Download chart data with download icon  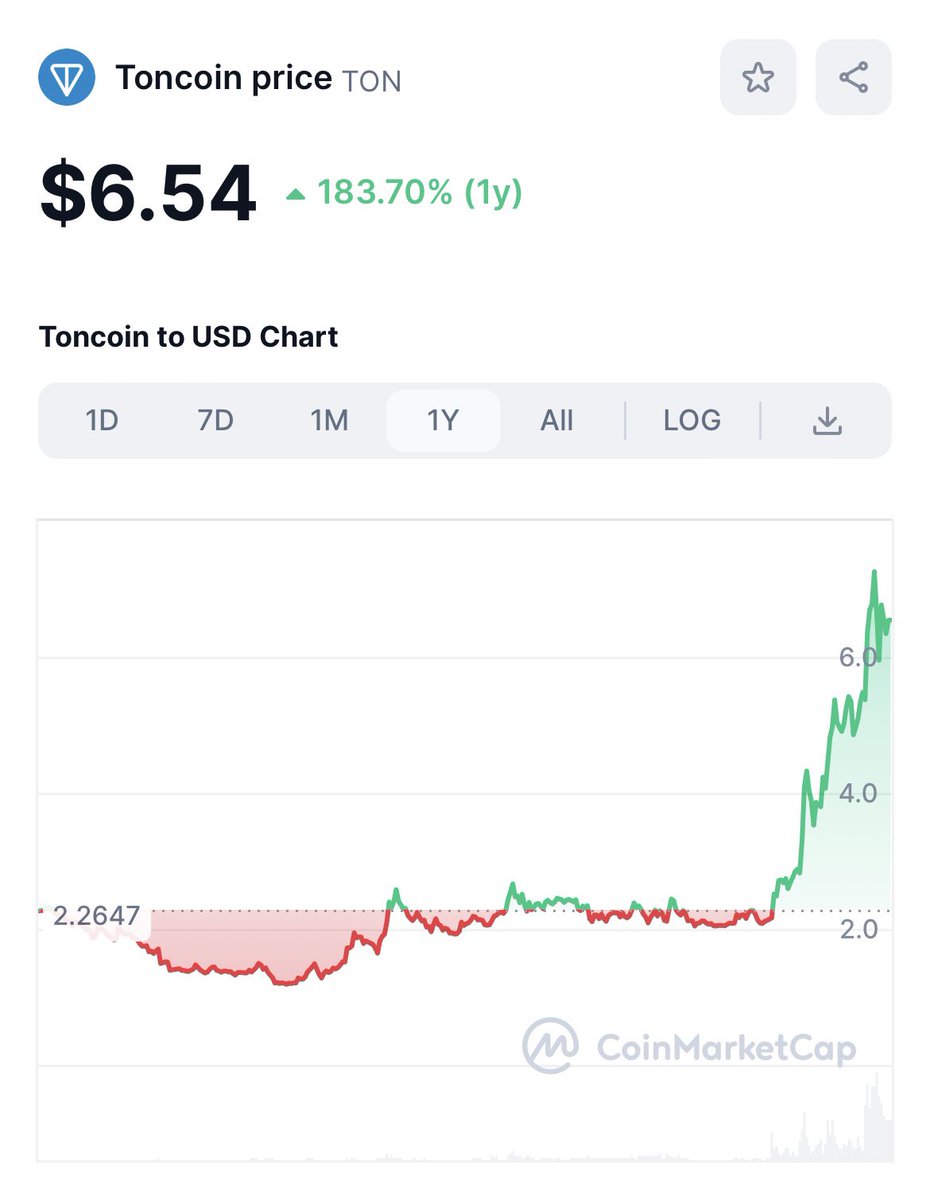click(826, 421)
